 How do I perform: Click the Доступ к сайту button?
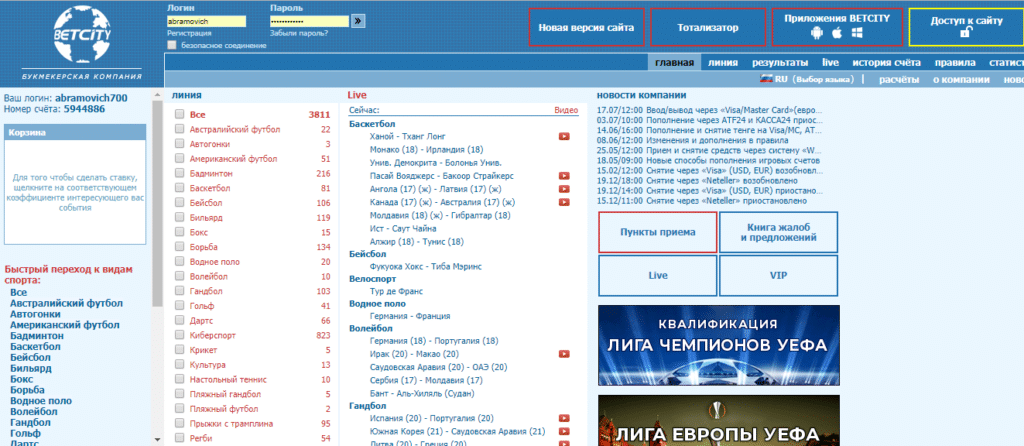click(x=966, y=27)
